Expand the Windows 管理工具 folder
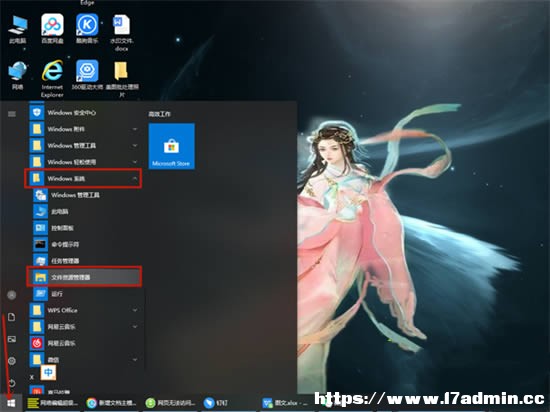The image size is (550, 412). point(84,146)
